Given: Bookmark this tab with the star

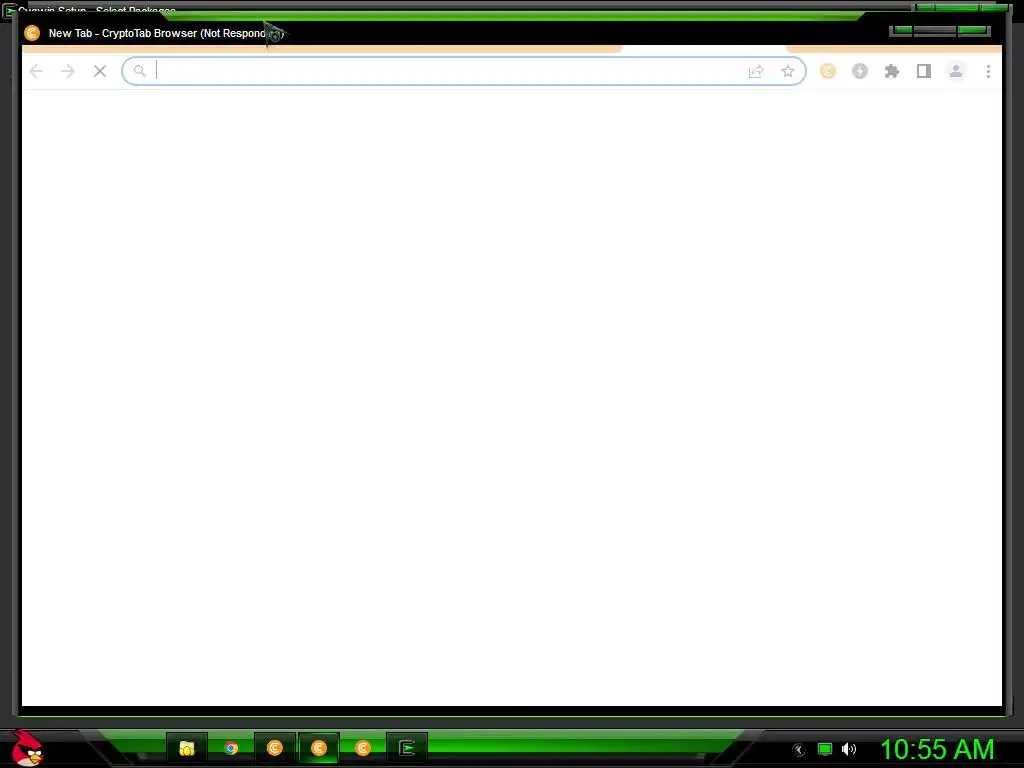Looking at the screenshot, I should tap(788, 71).
